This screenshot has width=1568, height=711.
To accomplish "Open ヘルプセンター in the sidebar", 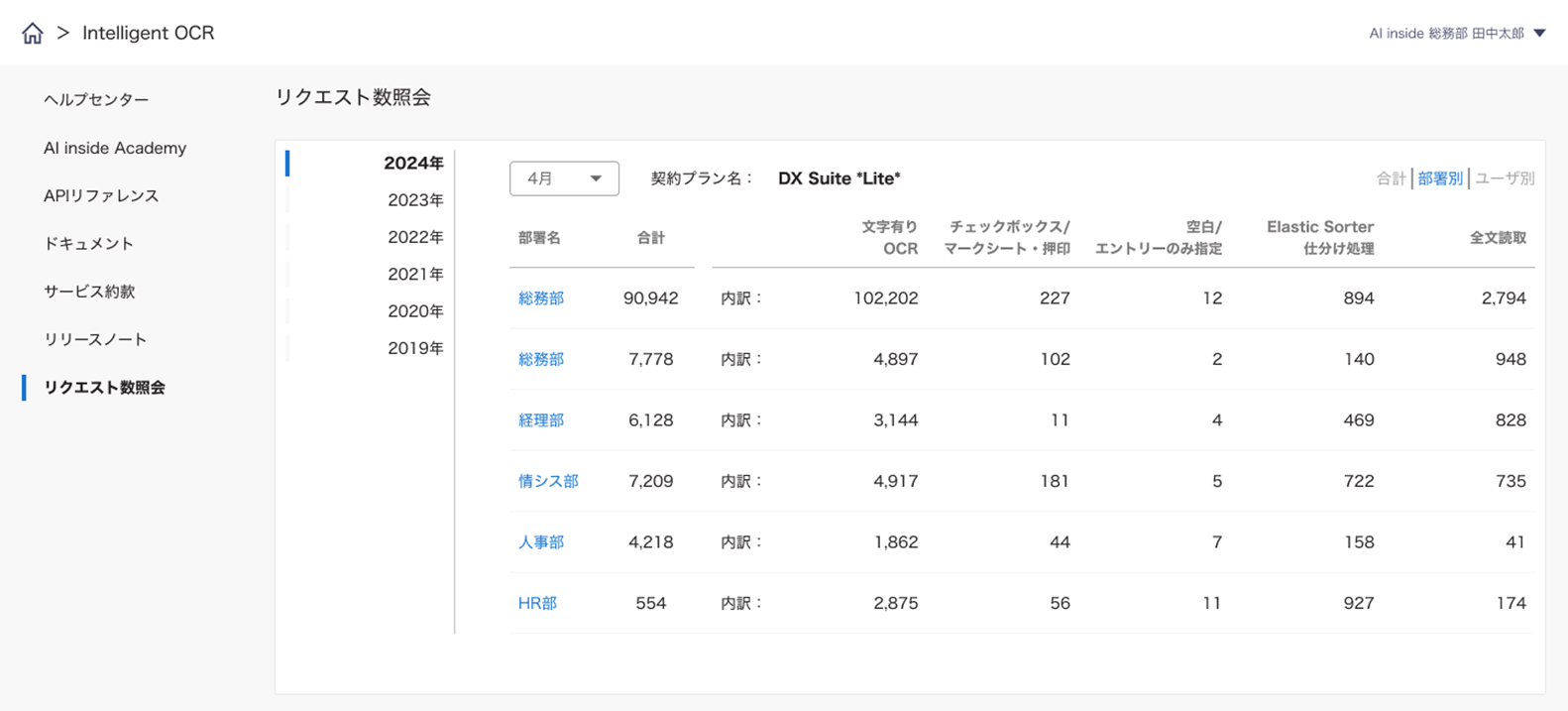I will (96, 100).
